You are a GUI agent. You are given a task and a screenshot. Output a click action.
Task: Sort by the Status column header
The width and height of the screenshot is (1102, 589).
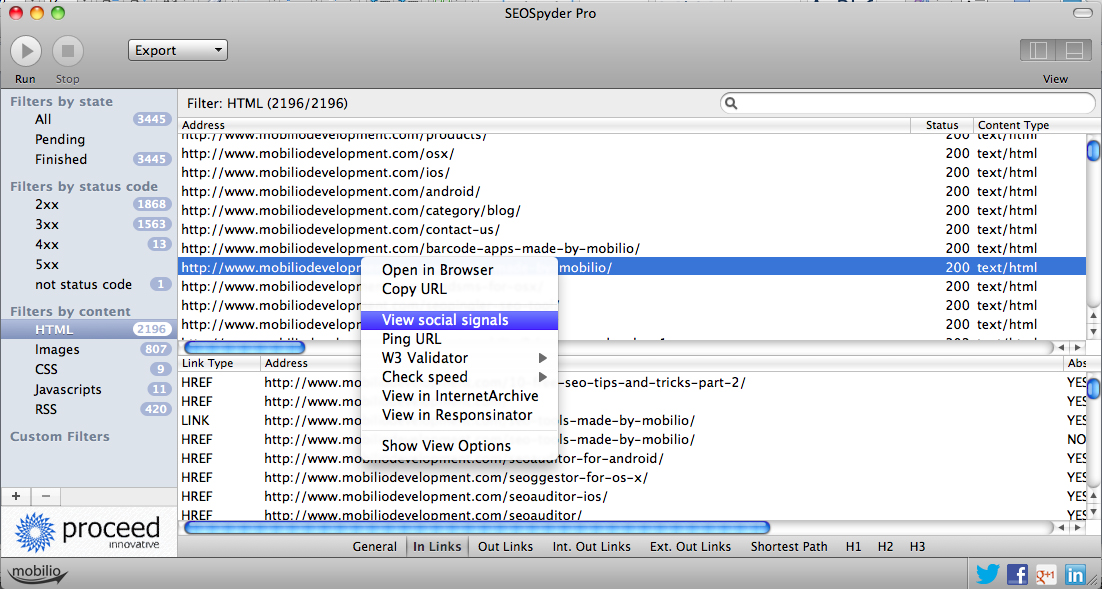click(x=942, y=125)
